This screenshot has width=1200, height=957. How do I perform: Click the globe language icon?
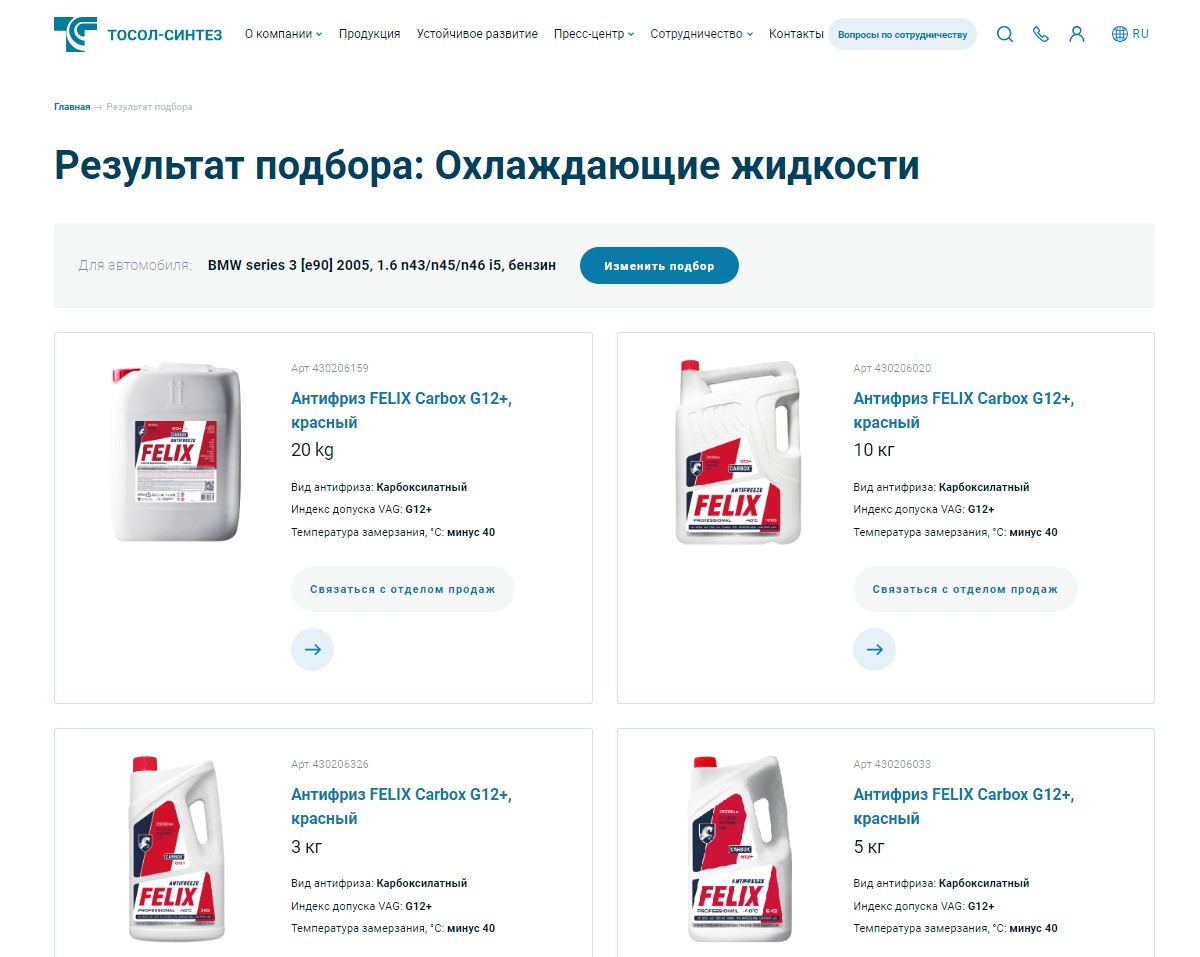click(1120, 34)
